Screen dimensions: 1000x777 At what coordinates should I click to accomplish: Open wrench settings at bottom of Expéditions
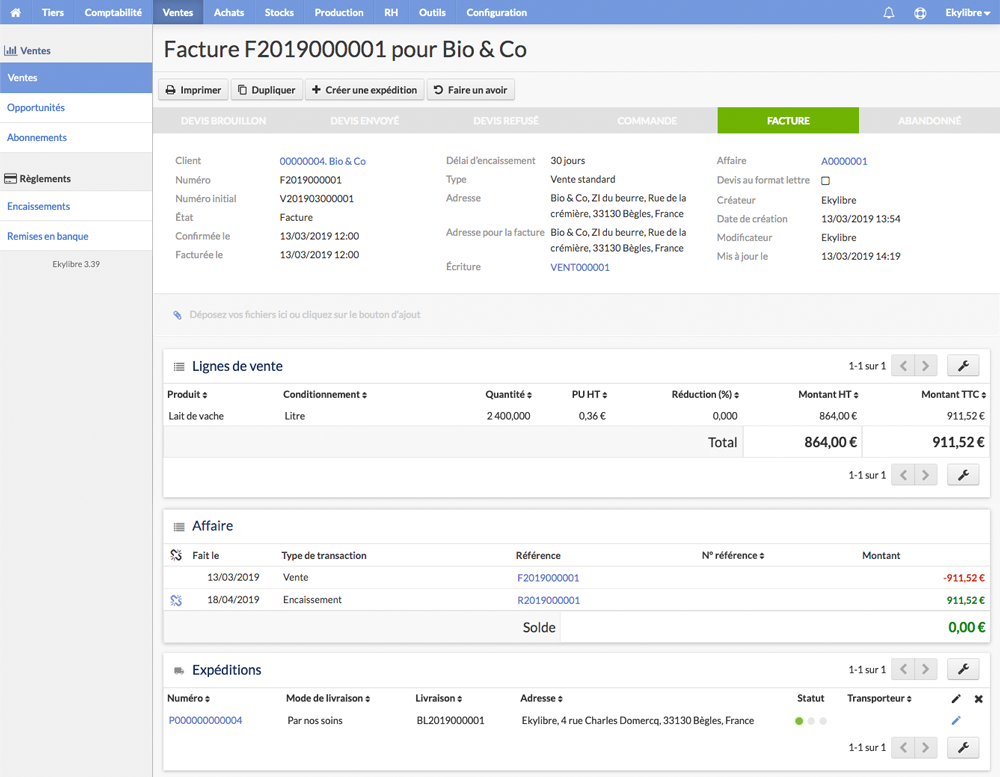(963, 747)
